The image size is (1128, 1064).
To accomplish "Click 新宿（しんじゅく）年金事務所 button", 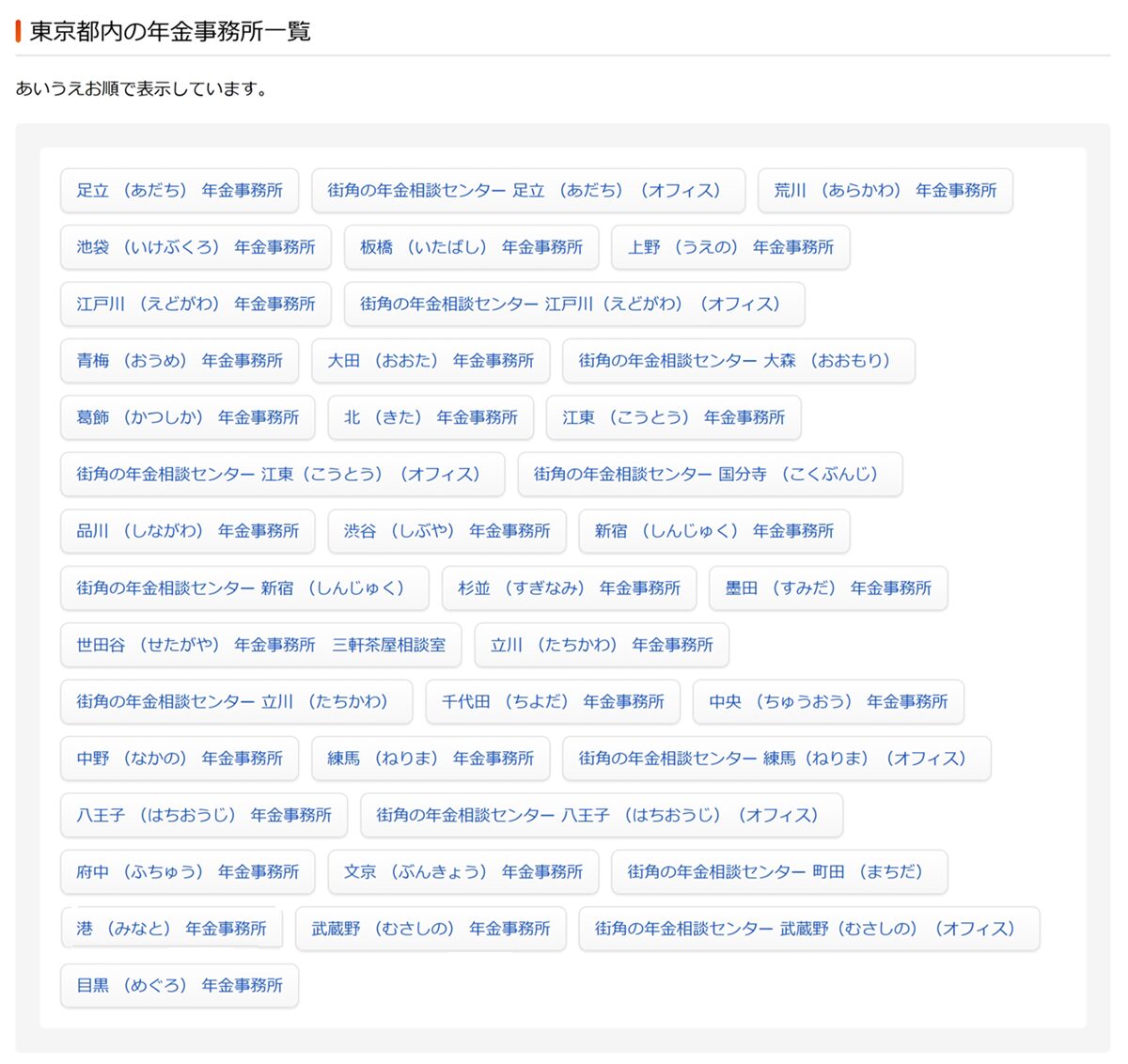I will point(713,531).
